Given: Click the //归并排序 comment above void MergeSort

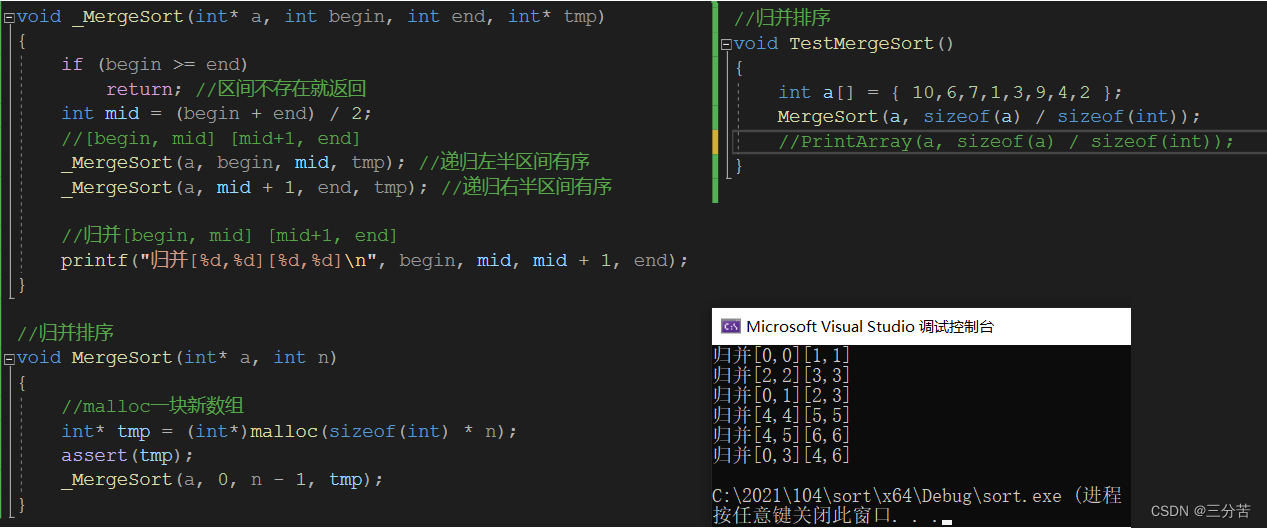Looking at the screenshot, I should point(65,333).
